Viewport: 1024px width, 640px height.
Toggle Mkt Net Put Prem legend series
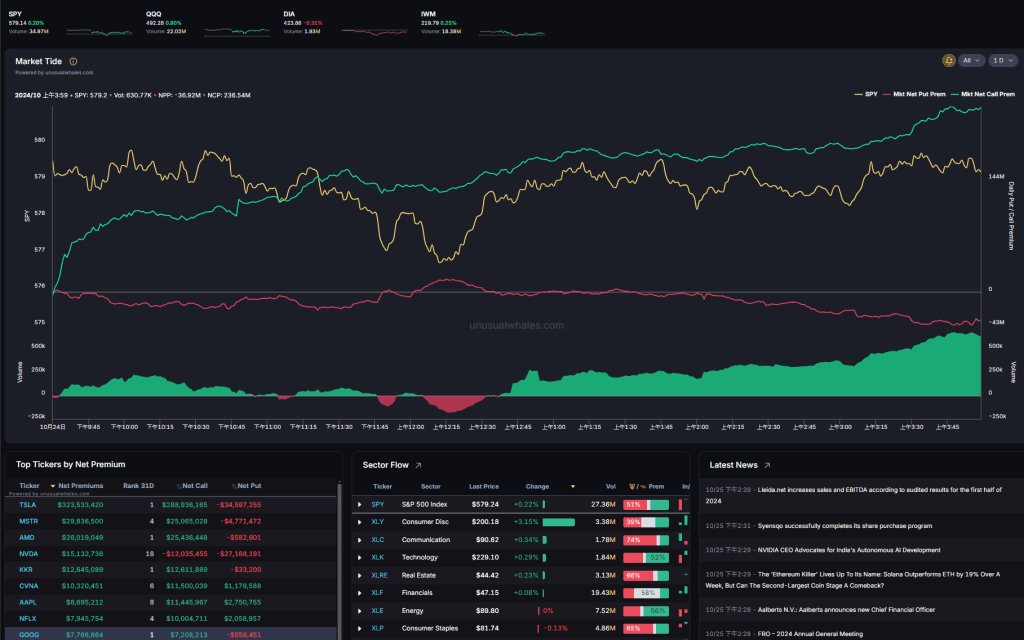coord(916,93)
